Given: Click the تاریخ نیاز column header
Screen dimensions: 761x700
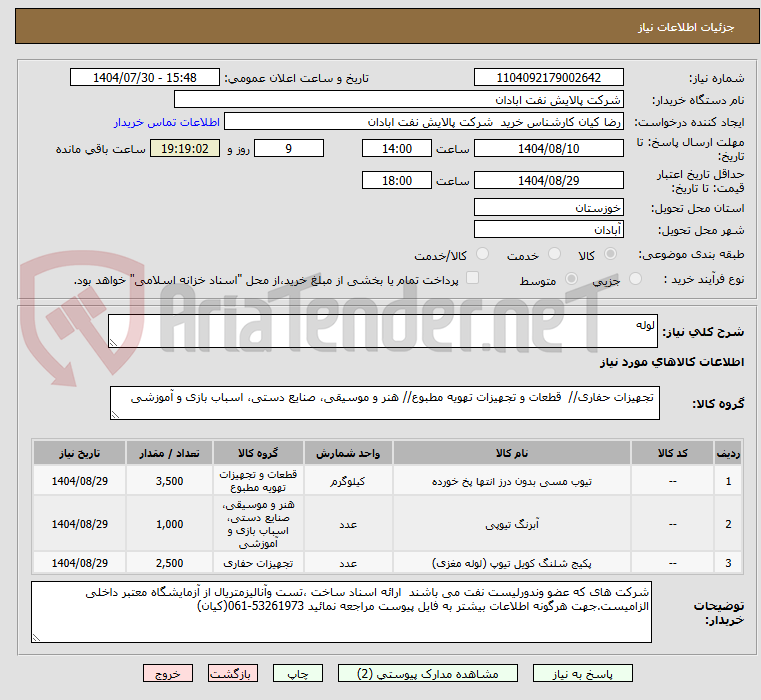Looking at the screenshot, I should 80,453.
